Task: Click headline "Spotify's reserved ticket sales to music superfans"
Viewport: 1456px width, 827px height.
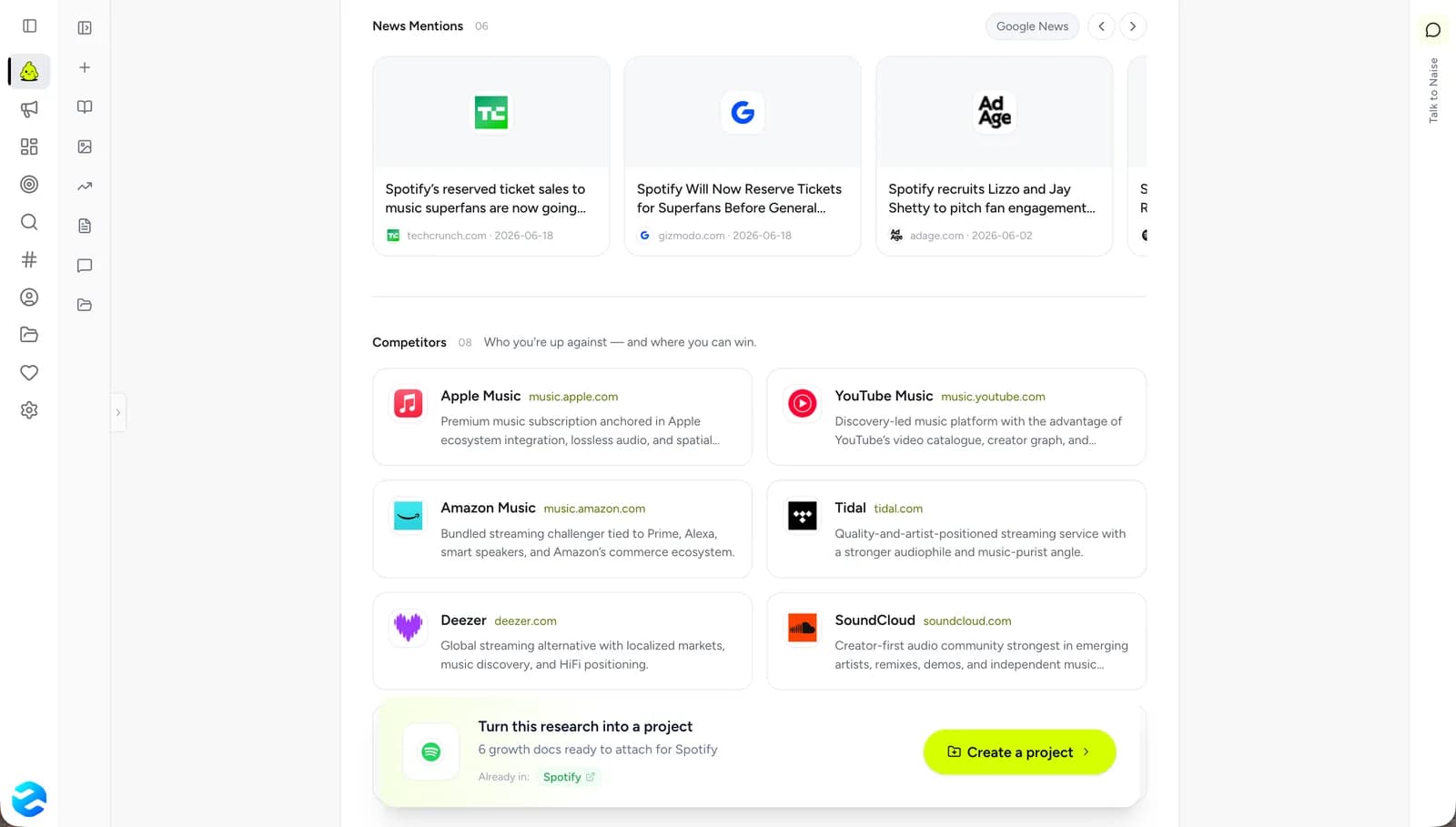Action: coord(485,198)
